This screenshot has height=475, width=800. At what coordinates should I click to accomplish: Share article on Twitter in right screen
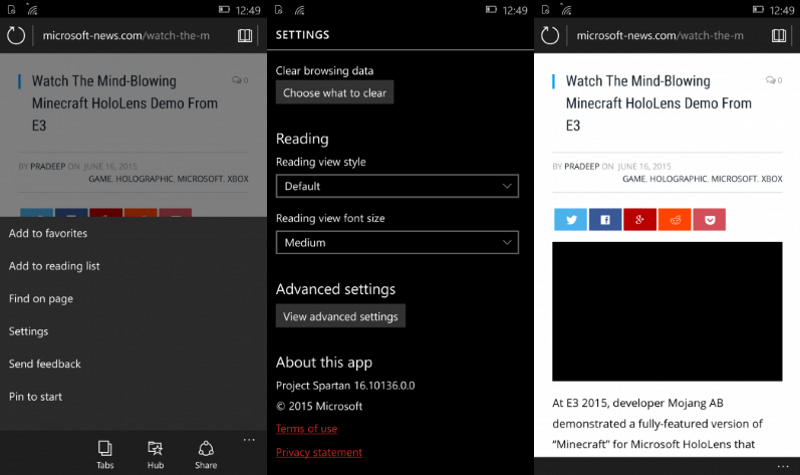(570, 219)
